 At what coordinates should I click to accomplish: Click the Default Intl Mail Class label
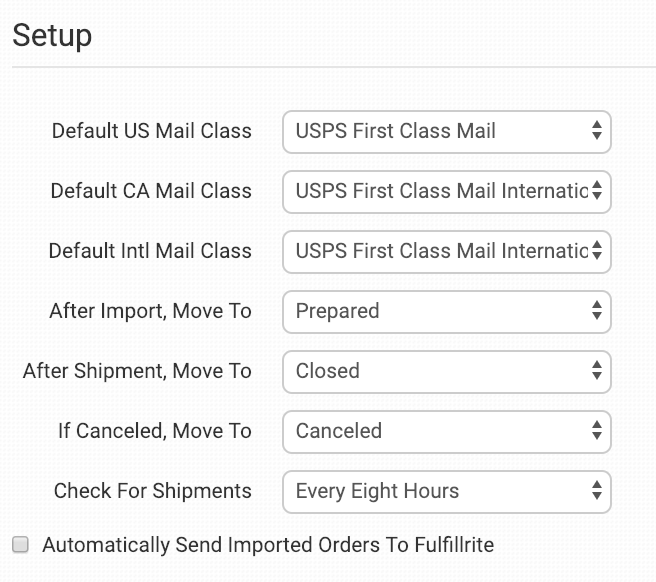(150, 251)
